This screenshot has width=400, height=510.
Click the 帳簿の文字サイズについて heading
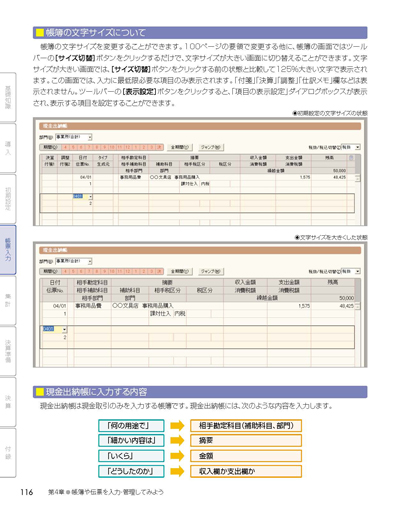(200, 33)
